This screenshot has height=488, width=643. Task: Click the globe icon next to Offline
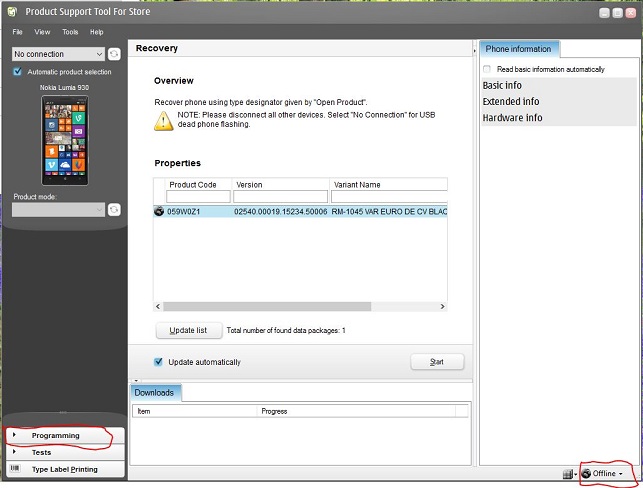[586, 473]
